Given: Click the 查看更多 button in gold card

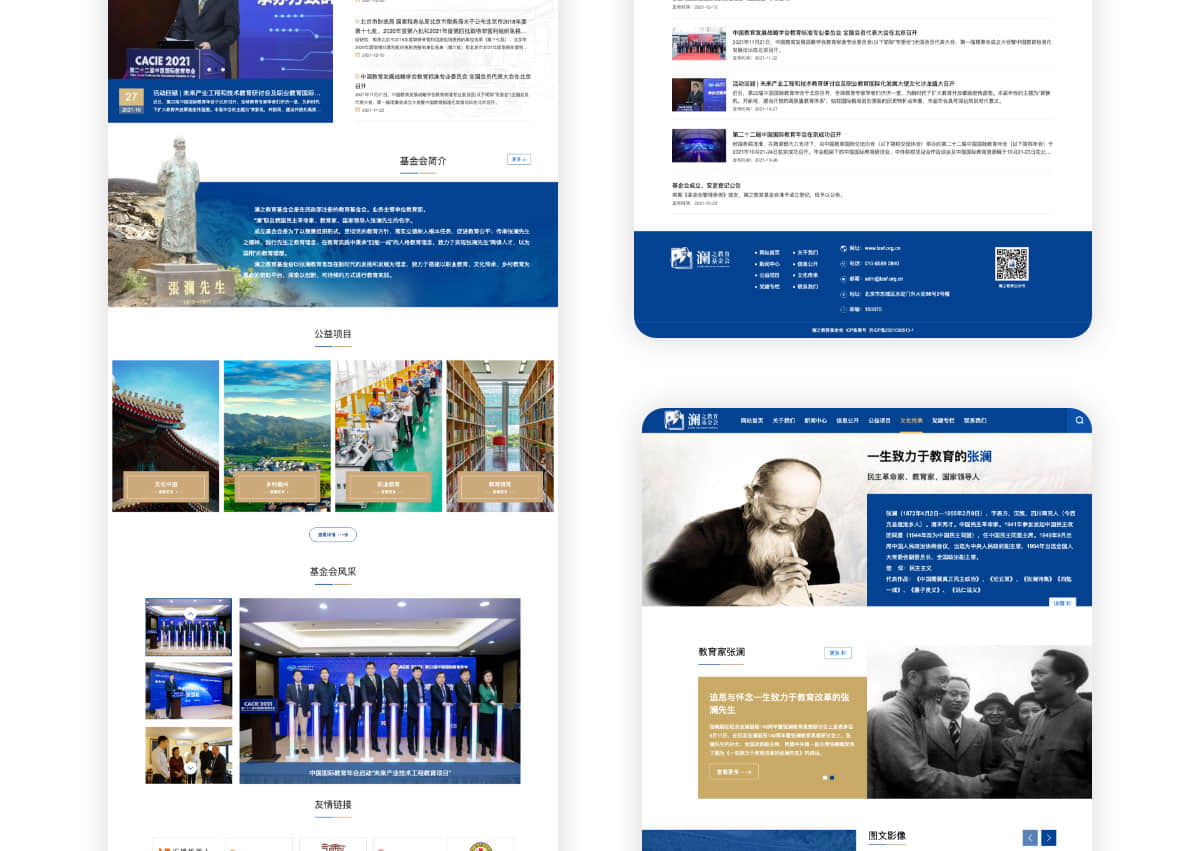Looking at the screenshot, I should (x=734, y=772).
